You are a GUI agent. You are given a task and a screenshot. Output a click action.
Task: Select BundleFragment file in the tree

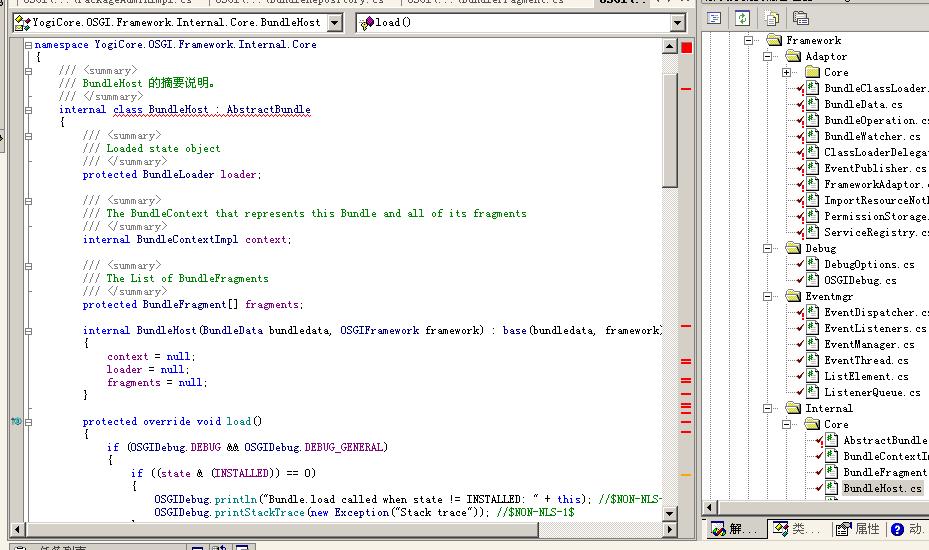885,472
